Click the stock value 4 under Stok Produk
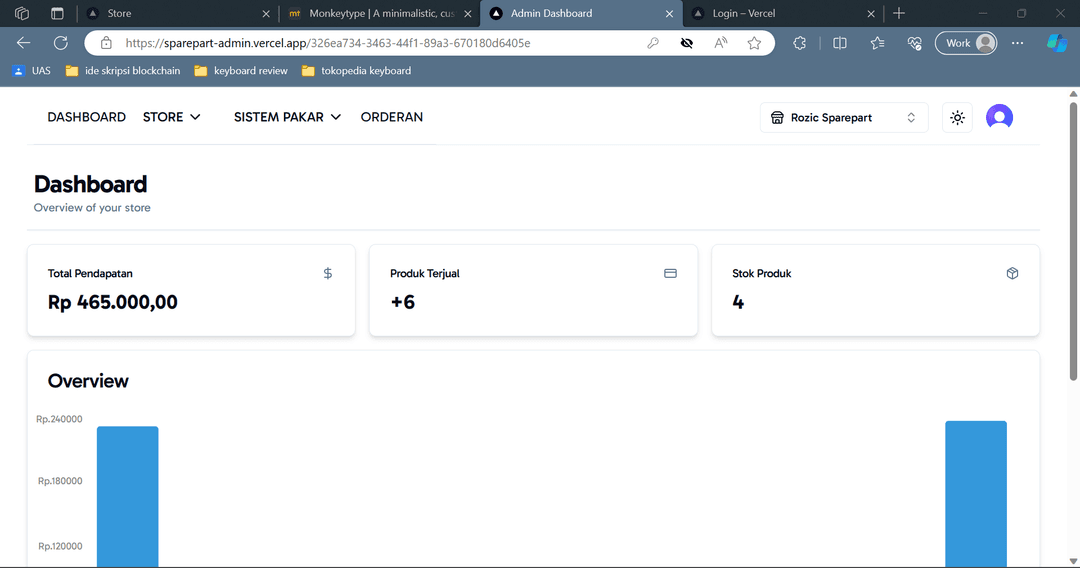Screen dimensions: 1080x568 coord(738,302)
